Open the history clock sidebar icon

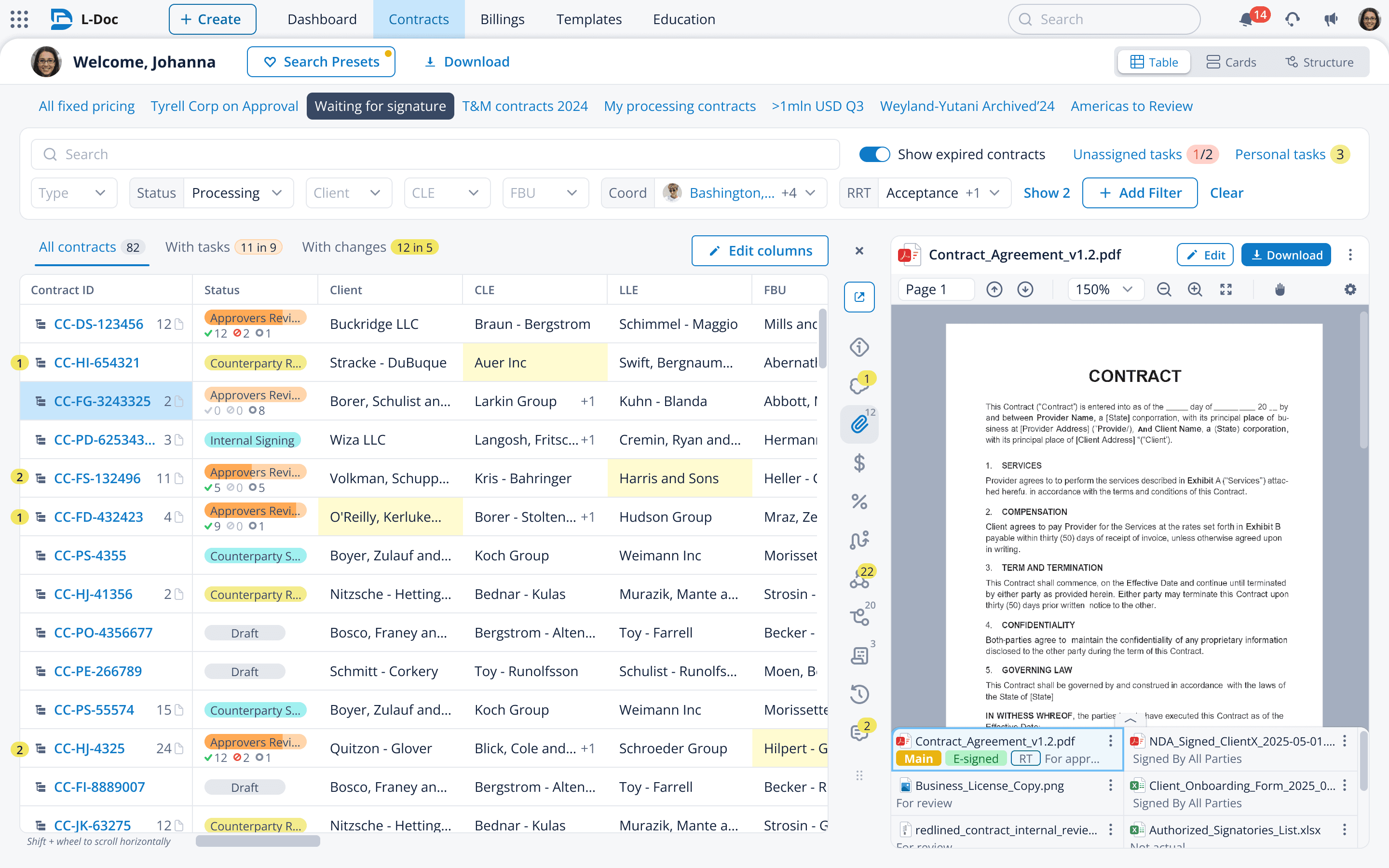pos(858,694)
